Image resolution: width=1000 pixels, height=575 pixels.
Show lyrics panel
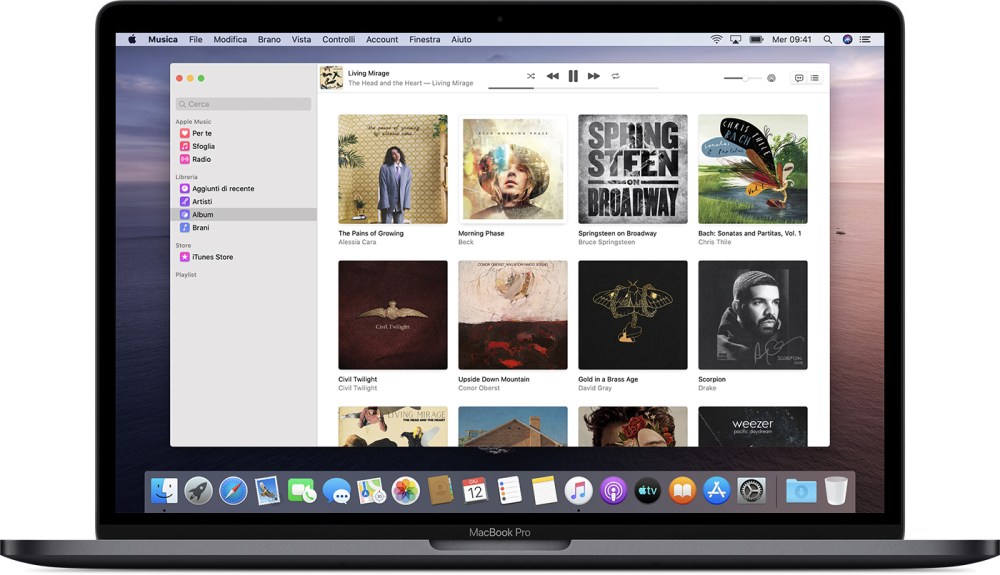click(x=799, y=78)
